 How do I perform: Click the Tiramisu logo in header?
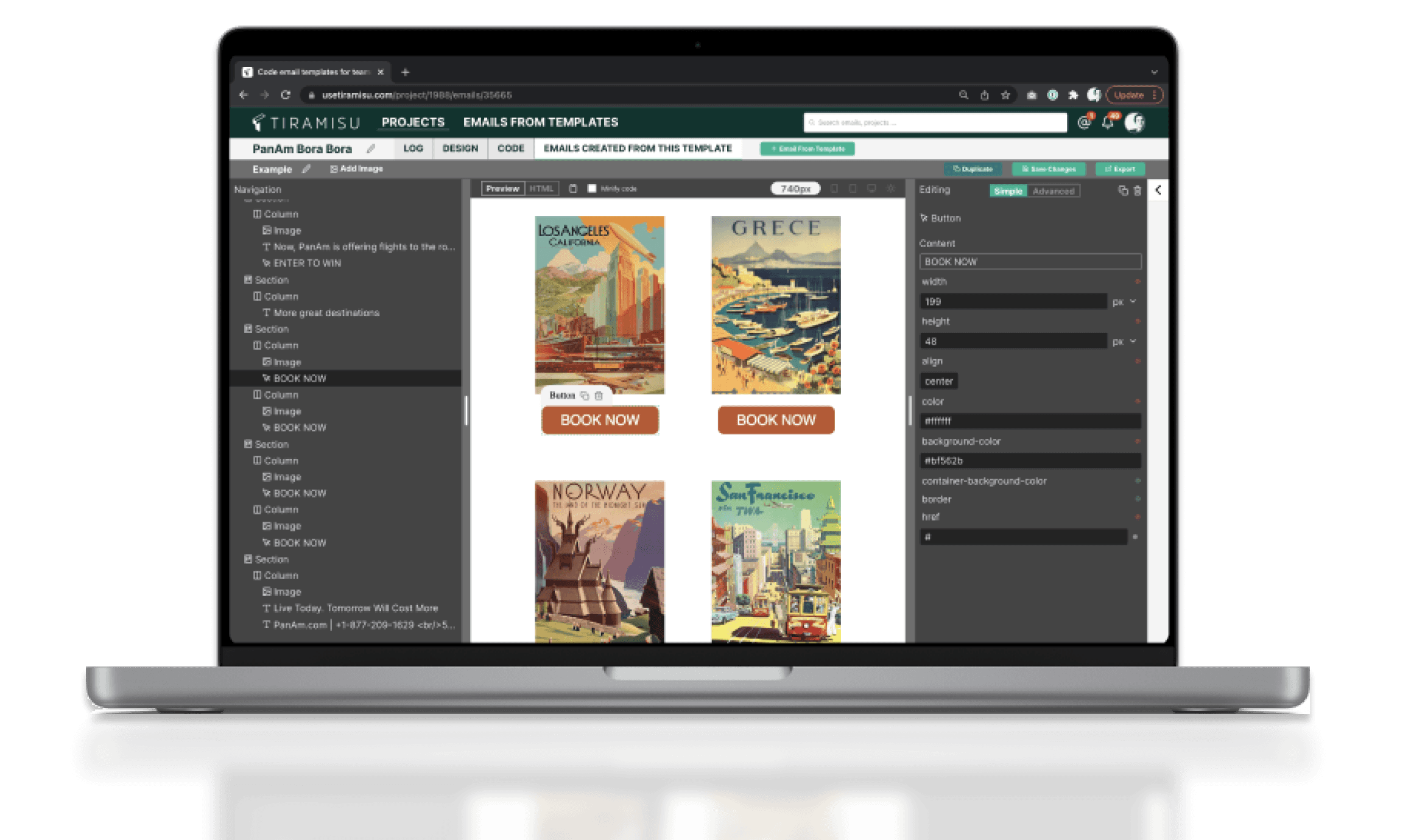(306, 122)
